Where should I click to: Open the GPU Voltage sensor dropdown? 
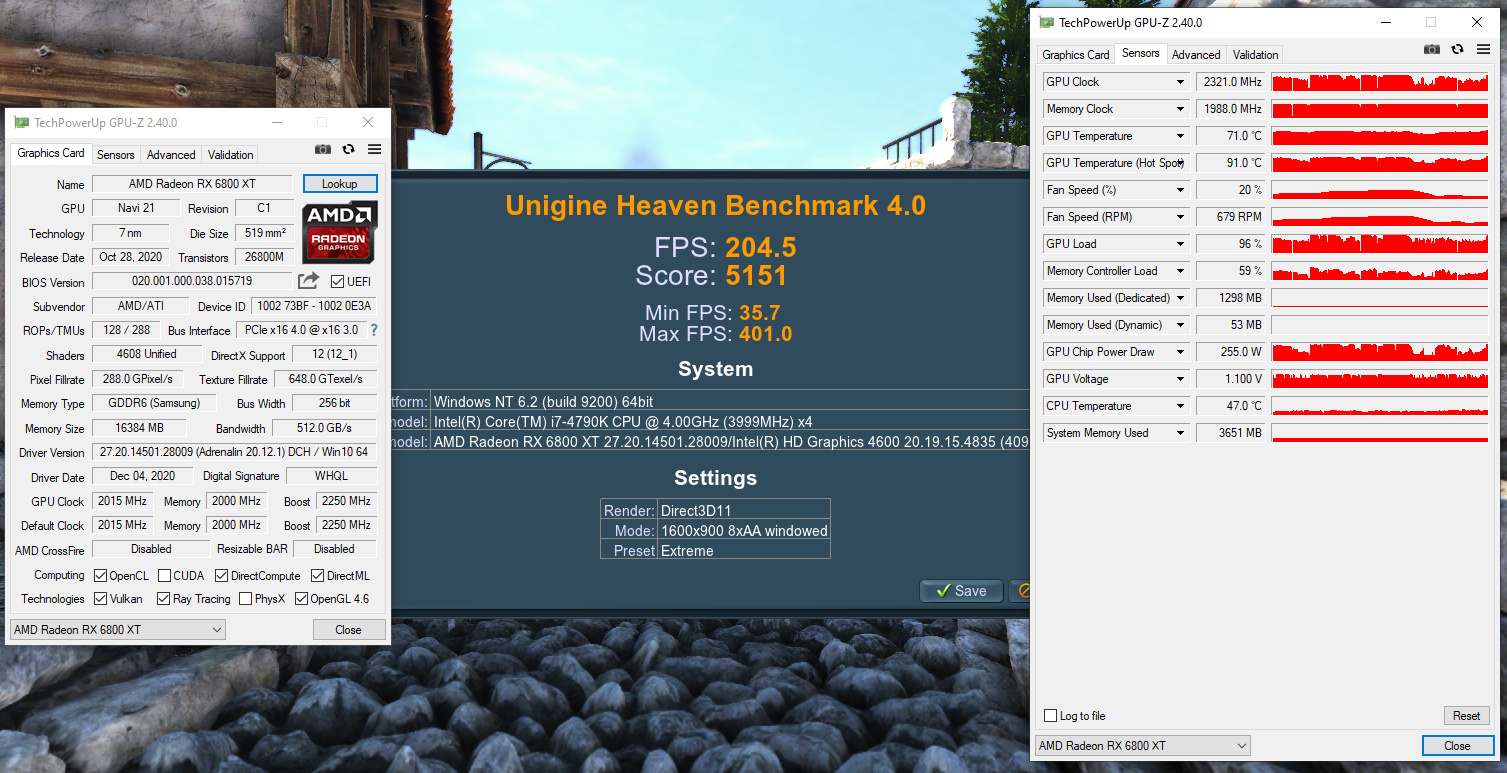coord(1180,379)
